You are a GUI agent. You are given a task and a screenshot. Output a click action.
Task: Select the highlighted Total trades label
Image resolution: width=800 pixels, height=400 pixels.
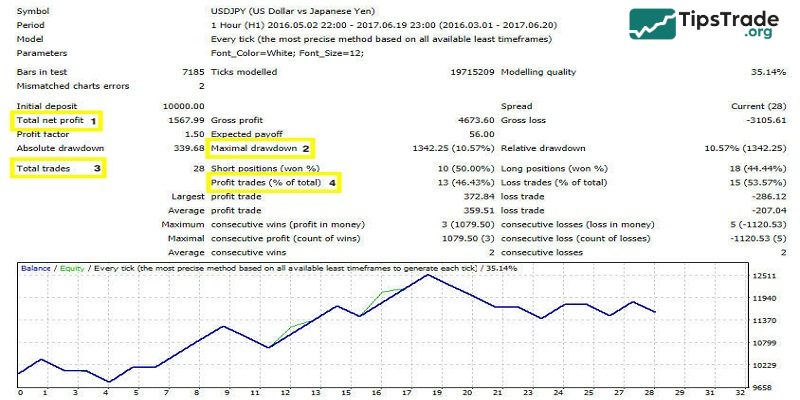tap(46, 169)
